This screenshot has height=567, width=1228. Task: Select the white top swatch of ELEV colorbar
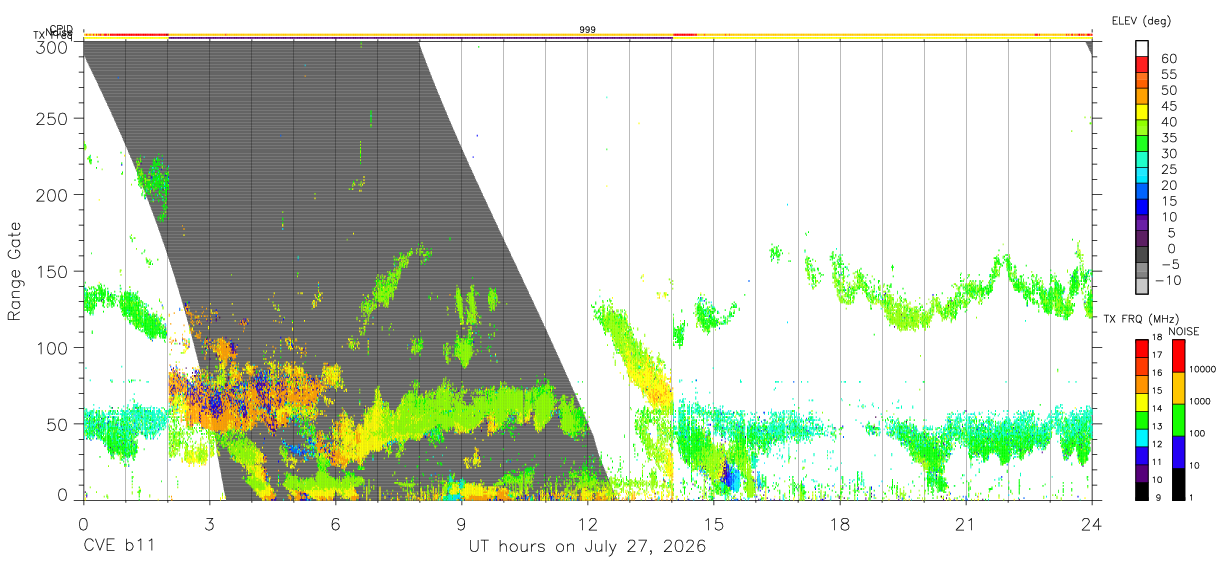coord(1142,48)
